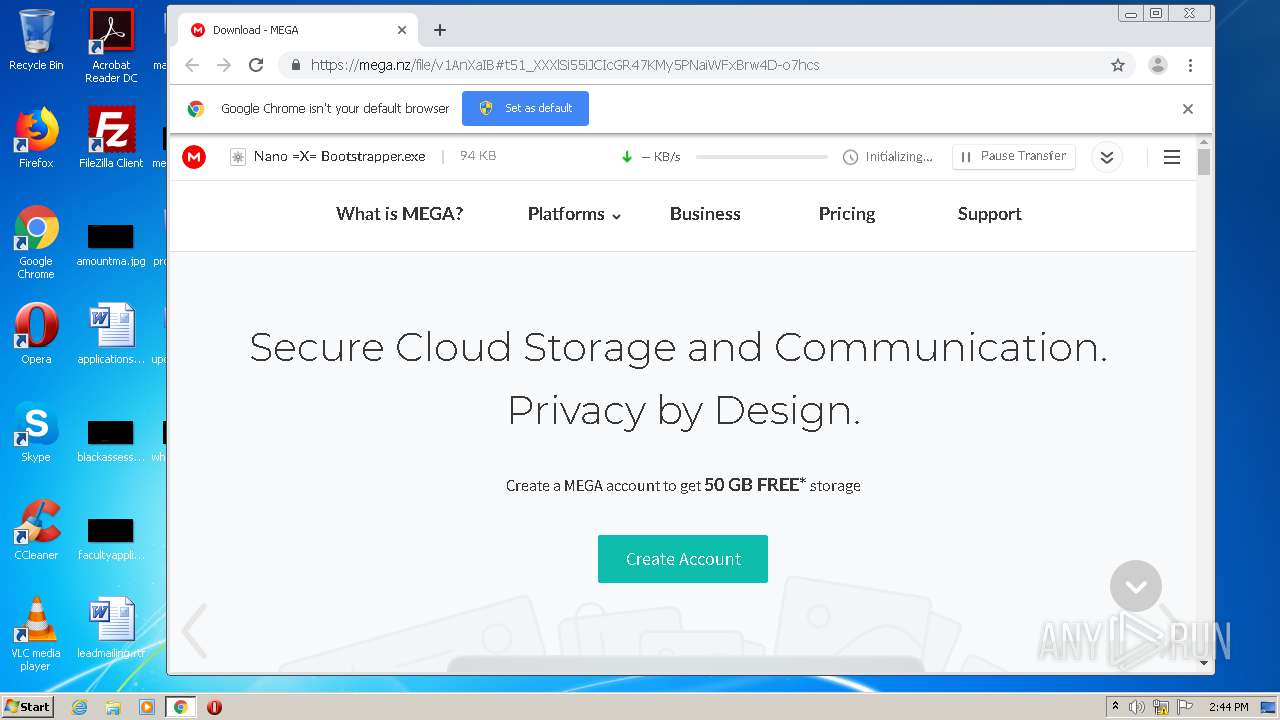The width and height of the screenshot is (1280, 720).
Task: Open the Windows Start menu
Action: click(27, 707)
